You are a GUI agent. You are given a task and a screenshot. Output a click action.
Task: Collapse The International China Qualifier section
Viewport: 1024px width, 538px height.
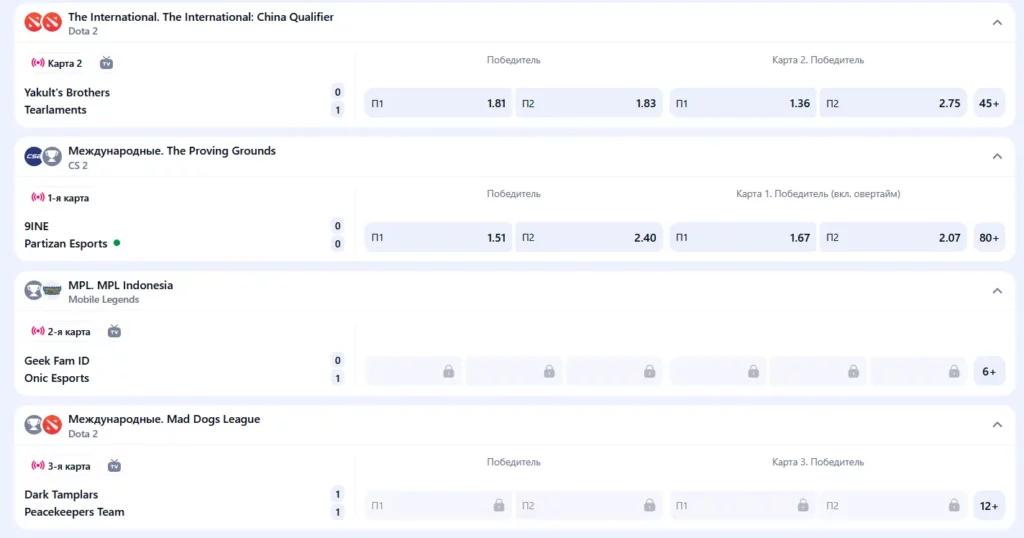point(996,23)
